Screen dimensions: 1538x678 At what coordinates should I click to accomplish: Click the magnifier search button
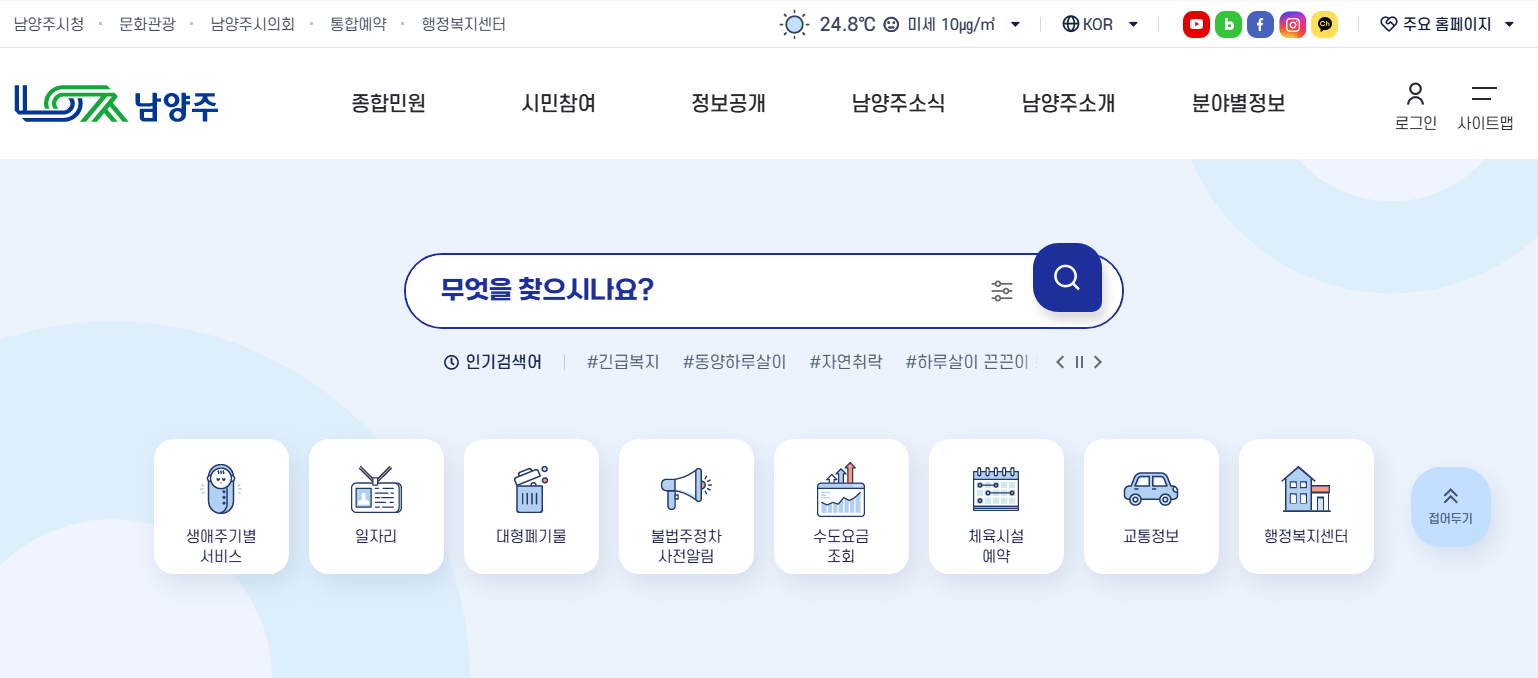(1067, 278)
